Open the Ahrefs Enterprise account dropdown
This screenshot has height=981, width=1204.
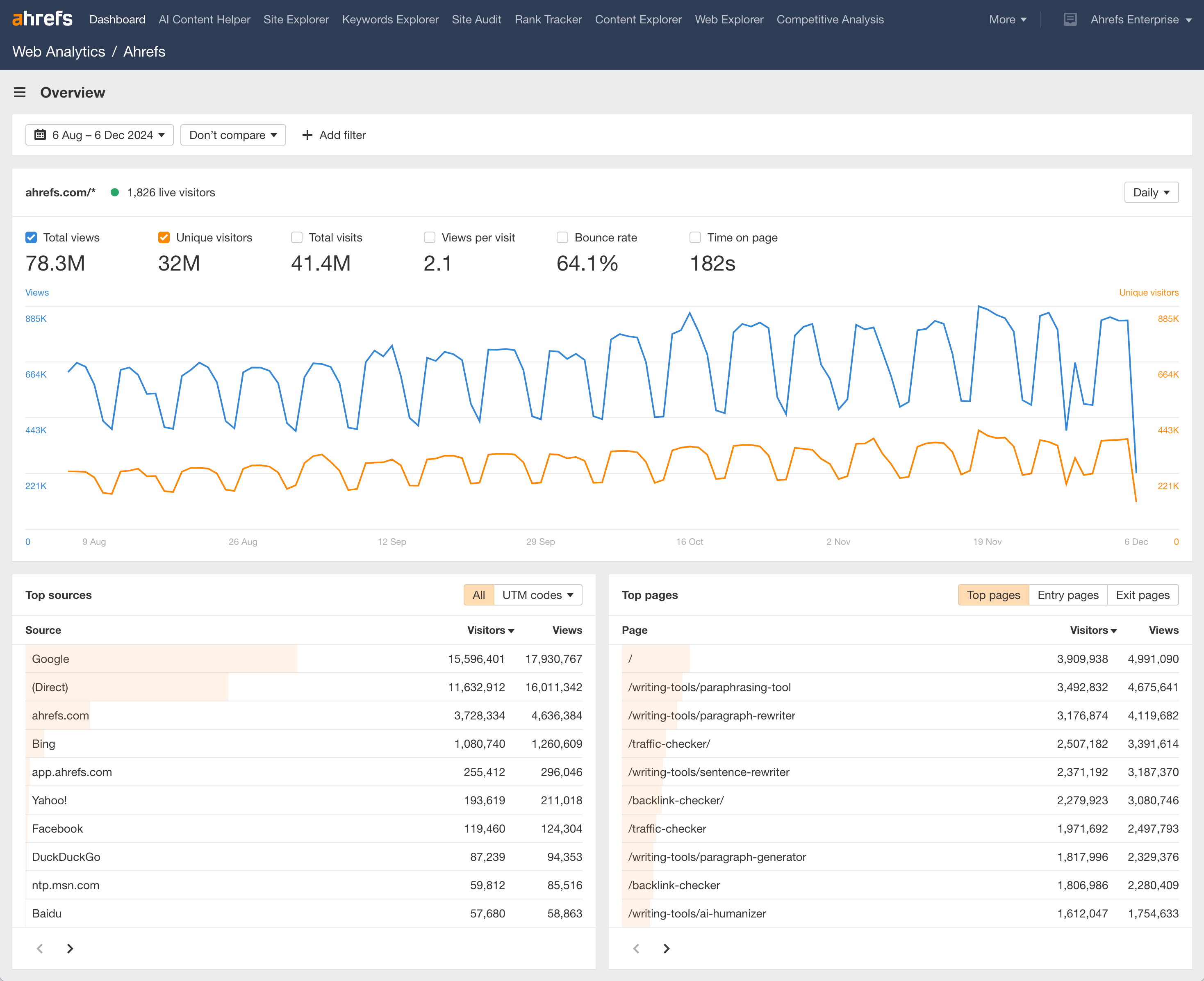point(1141,19)
